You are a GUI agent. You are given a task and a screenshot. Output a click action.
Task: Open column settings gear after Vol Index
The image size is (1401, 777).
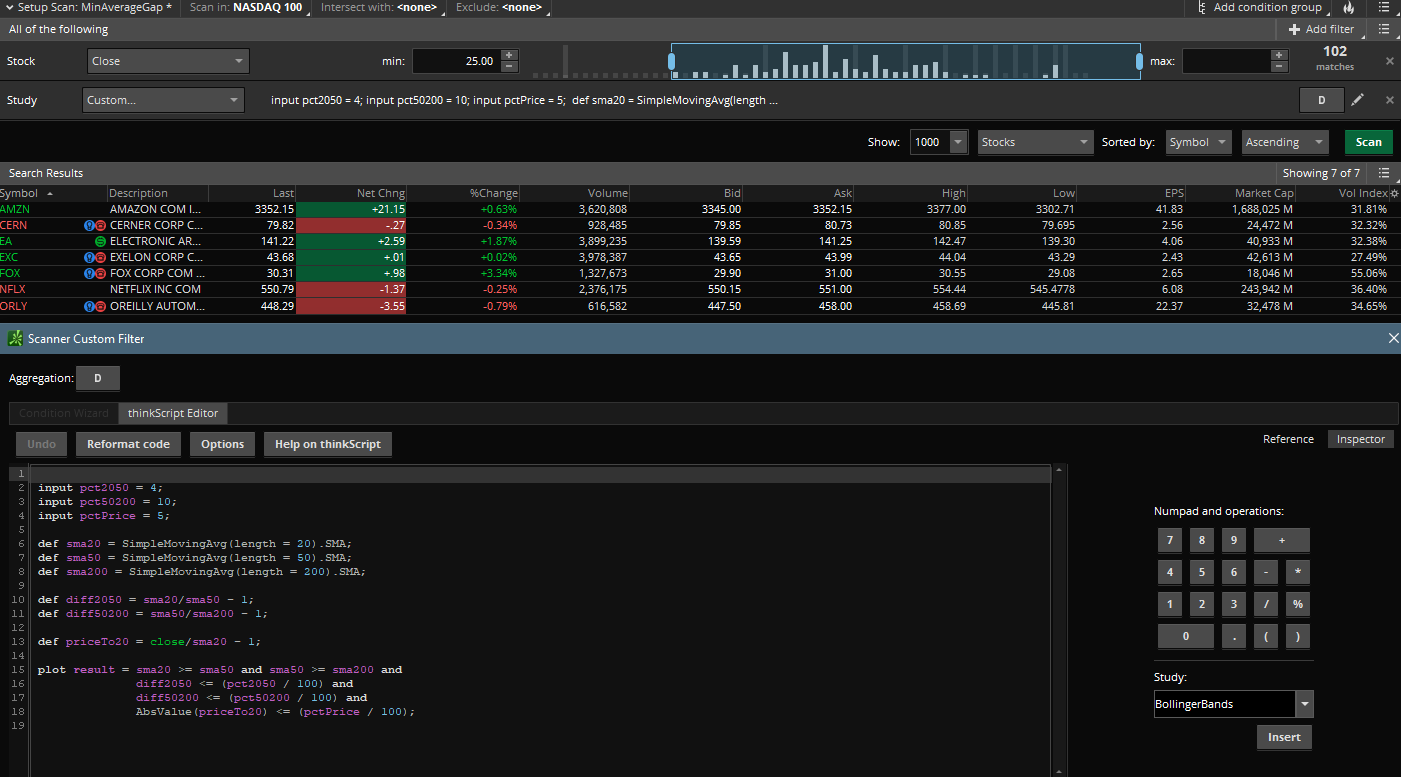click(x=1394, y=193)
